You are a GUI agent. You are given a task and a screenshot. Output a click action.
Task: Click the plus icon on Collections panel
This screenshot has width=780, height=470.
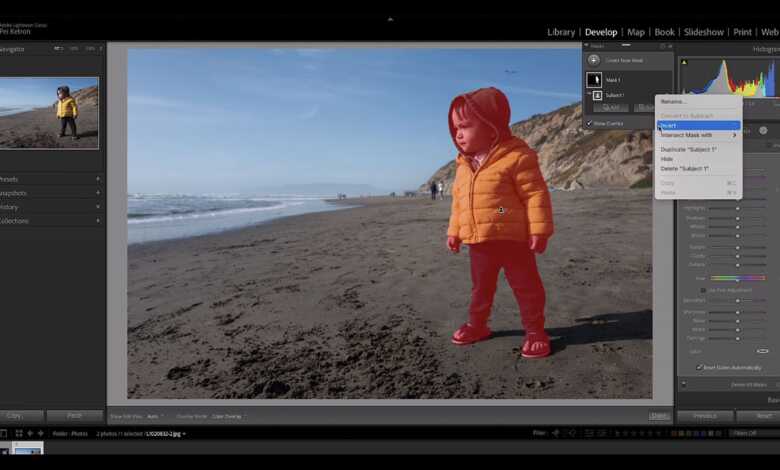[x=98, y=221]
